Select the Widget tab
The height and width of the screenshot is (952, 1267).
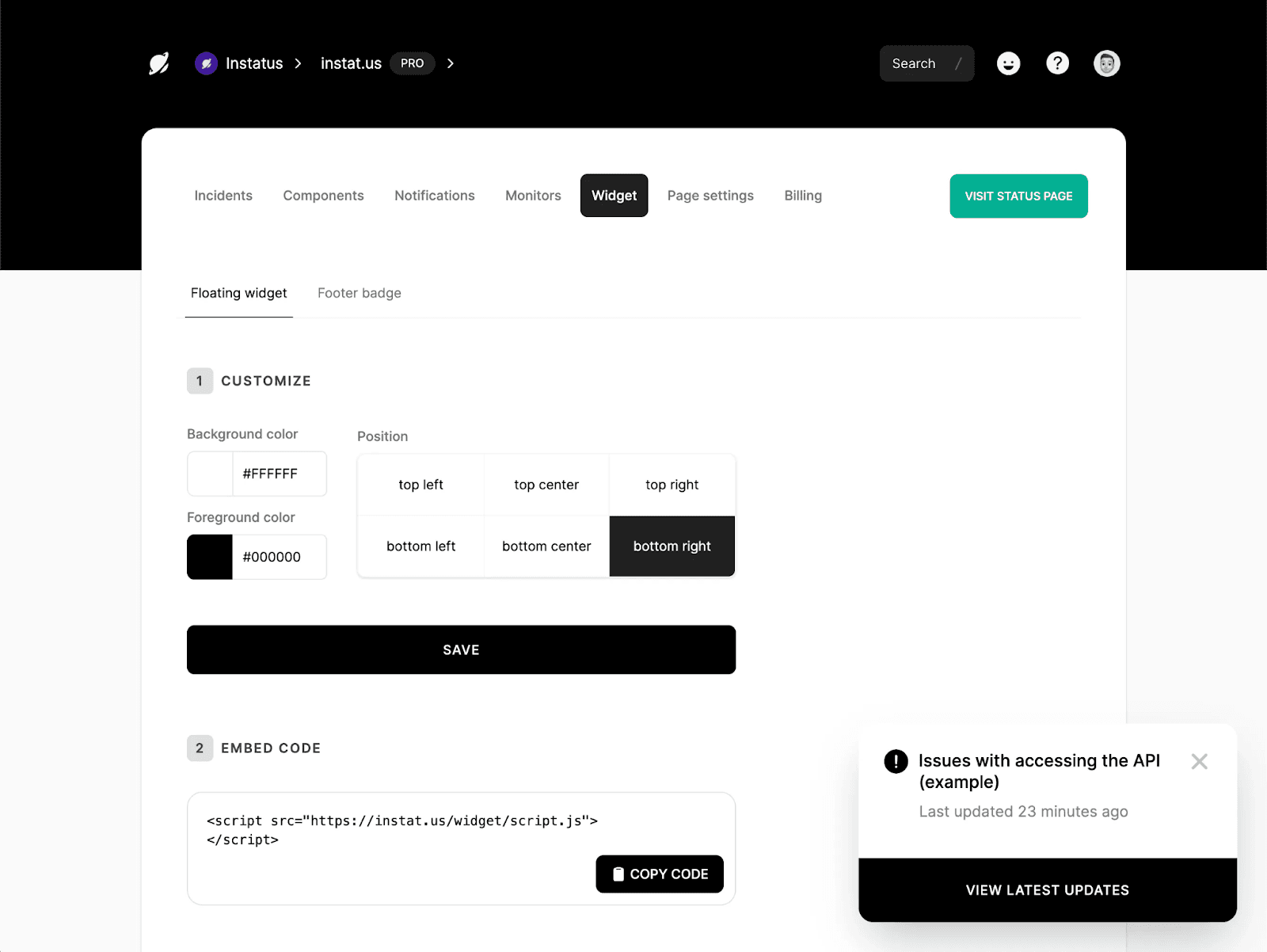[x=614, y=196]
